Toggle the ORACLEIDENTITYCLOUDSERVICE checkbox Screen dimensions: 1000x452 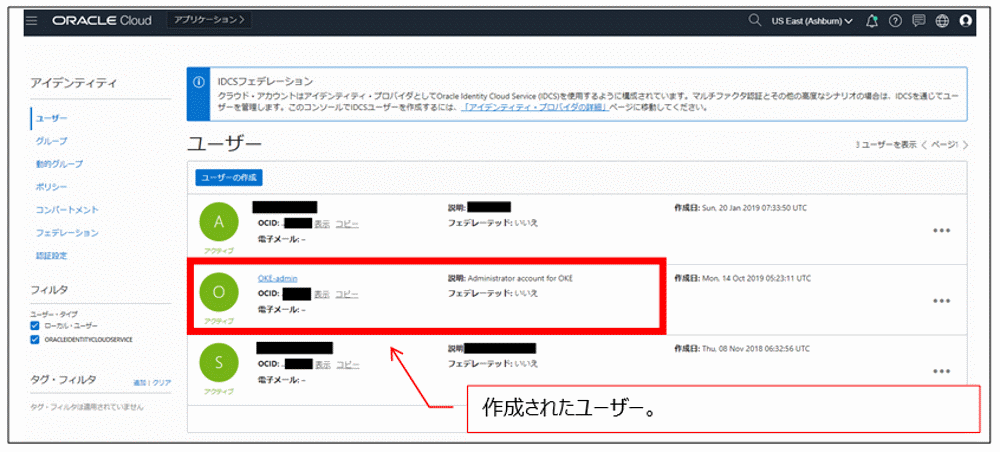pos(35,340)
